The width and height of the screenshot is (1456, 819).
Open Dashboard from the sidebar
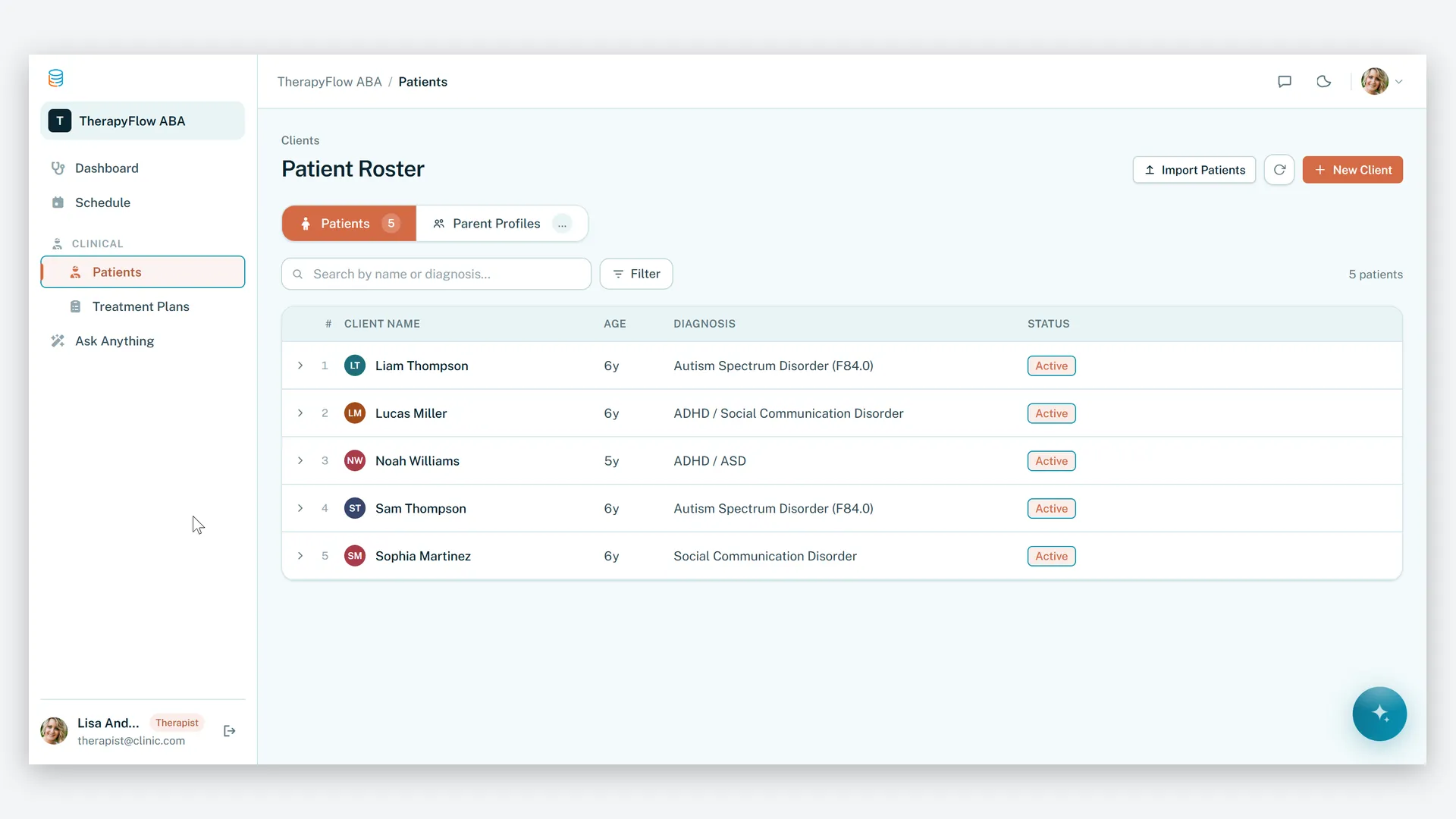(x=143, y=168)
